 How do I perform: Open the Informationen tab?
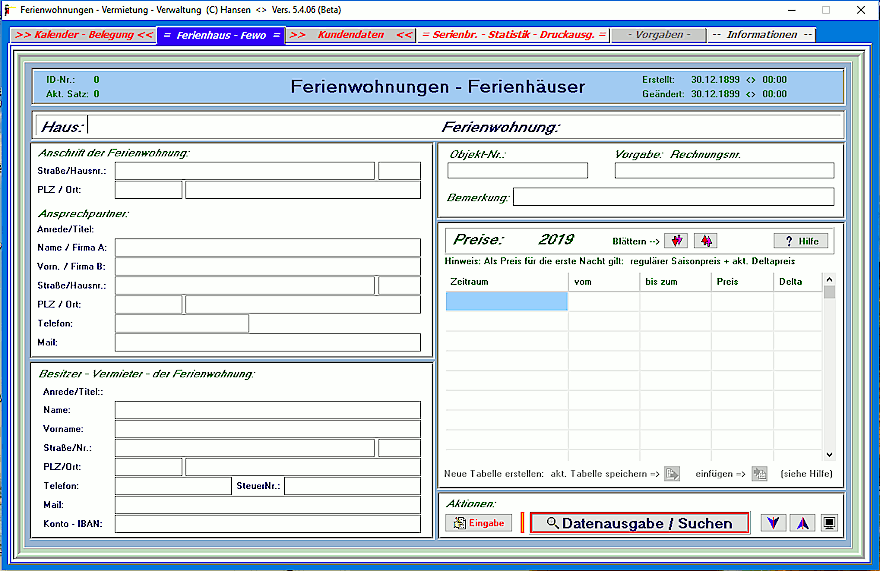(x=761, y=35)
